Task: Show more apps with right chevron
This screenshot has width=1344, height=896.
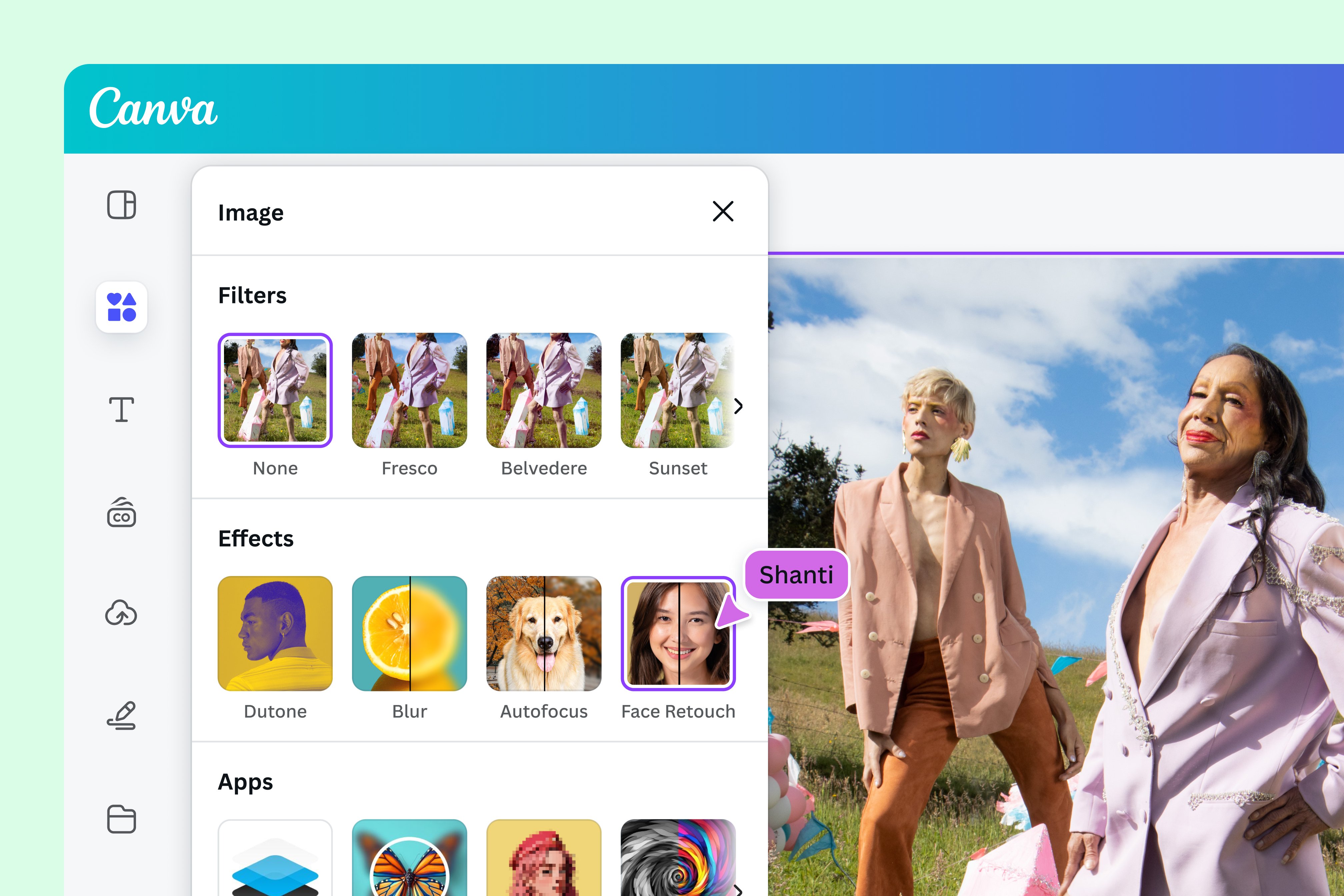Action: pos(738,889)
